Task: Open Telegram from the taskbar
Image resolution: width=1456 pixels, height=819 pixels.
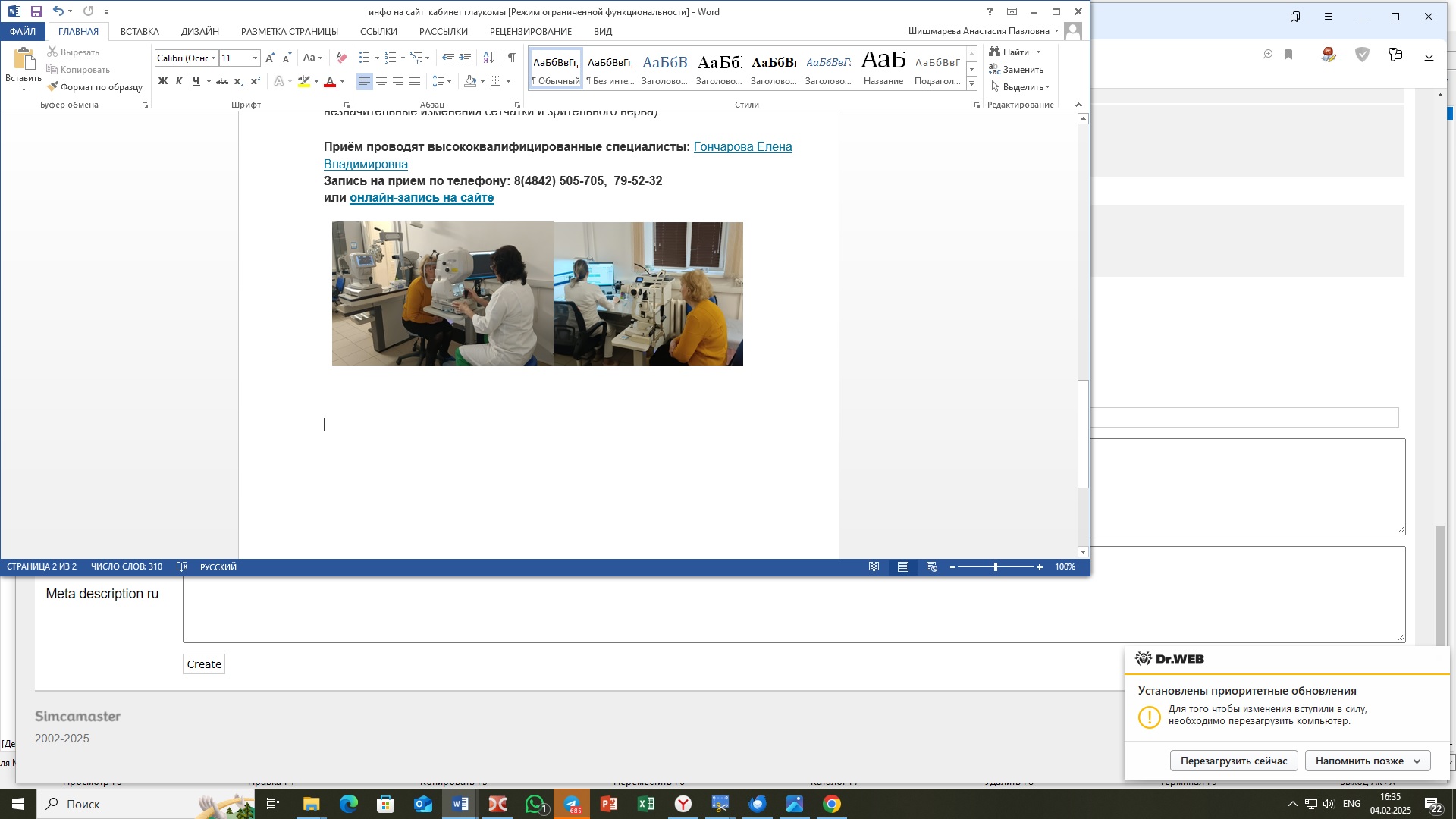Action: pos(572,804)
